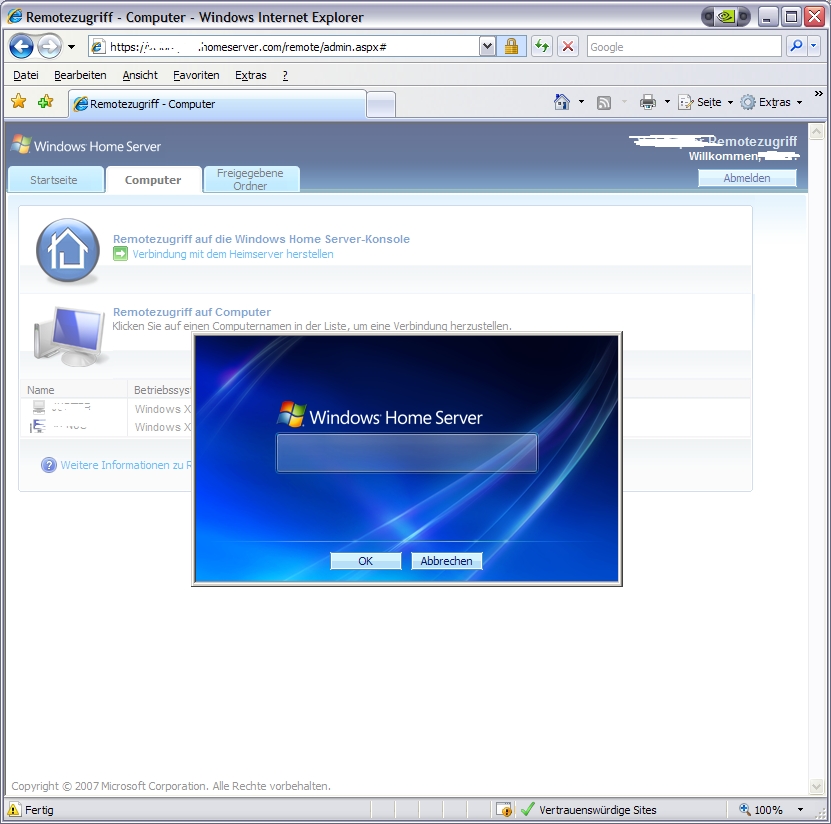Image resolution: width=831 pixels, height=824 pixels.
Task: Click the green arrow beside Verbindung link
Action: coord(120,254)
